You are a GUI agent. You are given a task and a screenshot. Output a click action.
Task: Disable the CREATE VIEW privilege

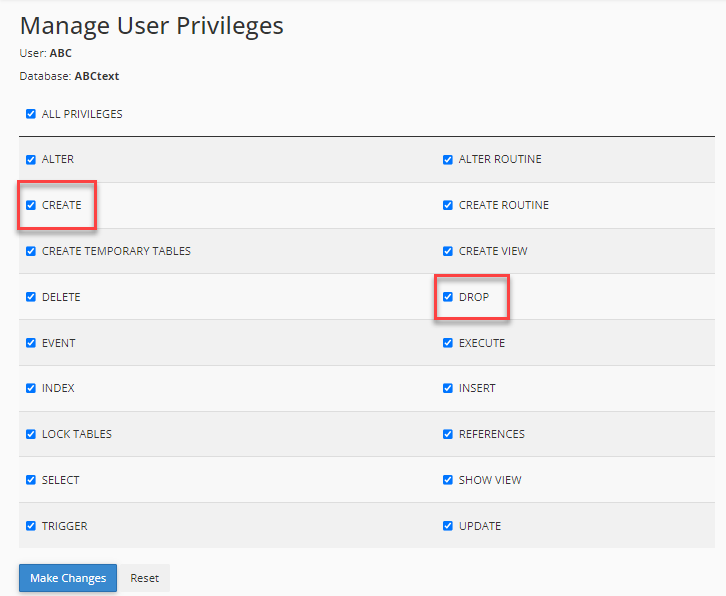[x=448, y=251]
